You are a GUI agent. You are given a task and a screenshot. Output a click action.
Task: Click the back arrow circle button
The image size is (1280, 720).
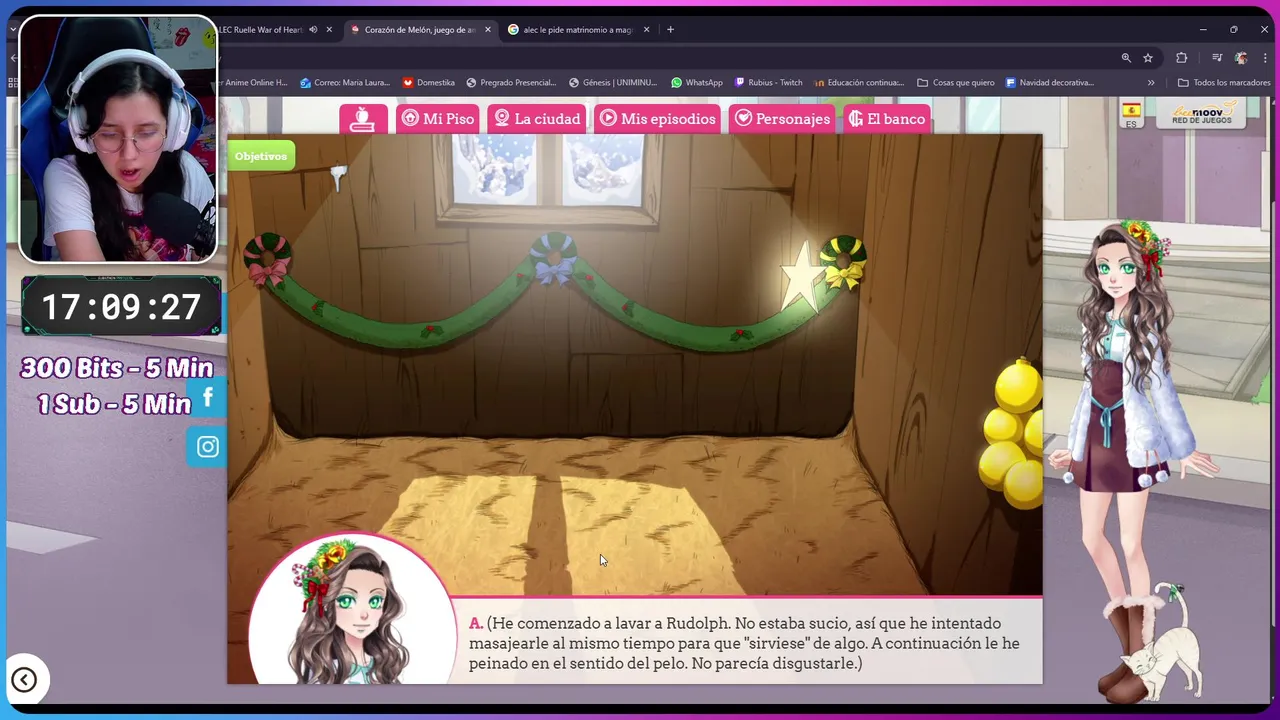(24, 681)
